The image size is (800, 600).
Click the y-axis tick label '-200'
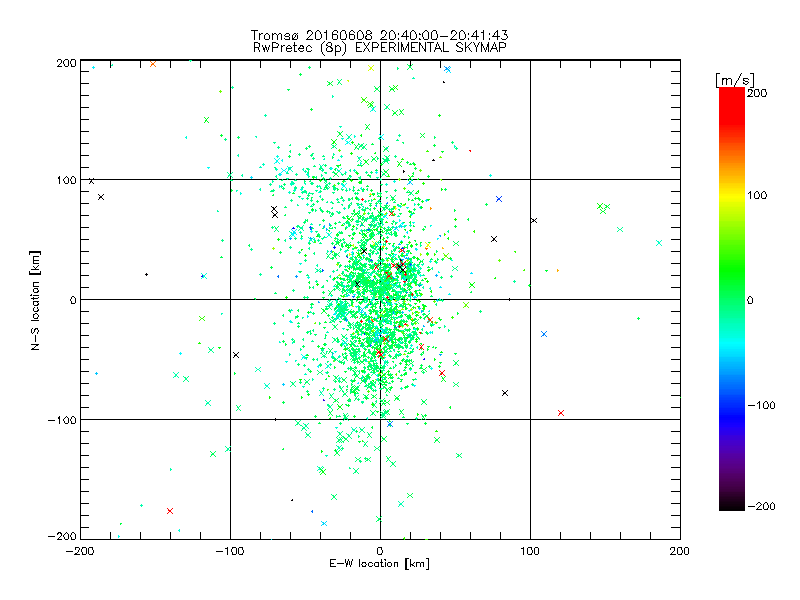(62, 536)
